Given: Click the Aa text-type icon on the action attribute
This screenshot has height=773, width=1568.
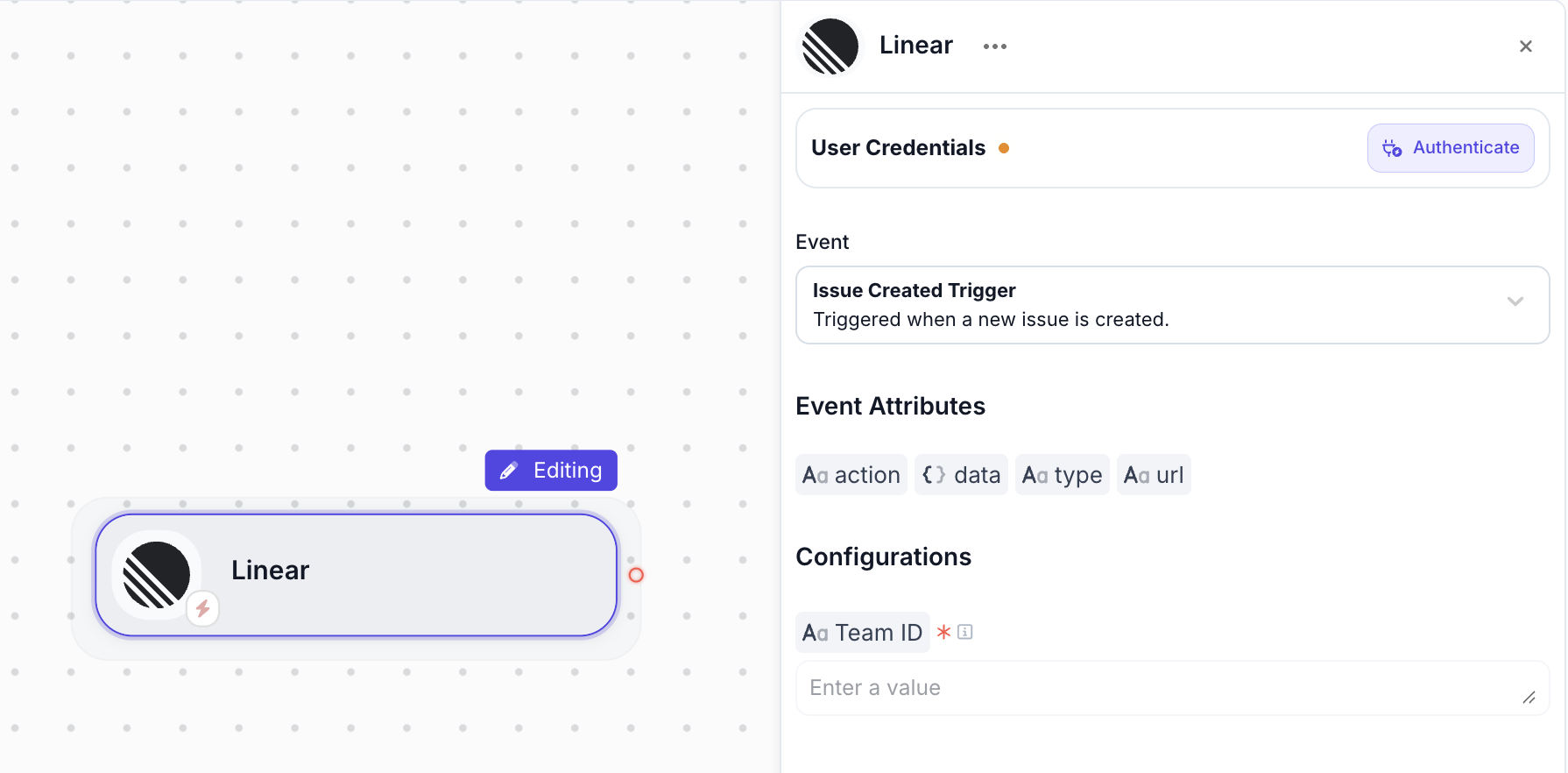Looking at the screenshot, I should click(x=815, y=475).
